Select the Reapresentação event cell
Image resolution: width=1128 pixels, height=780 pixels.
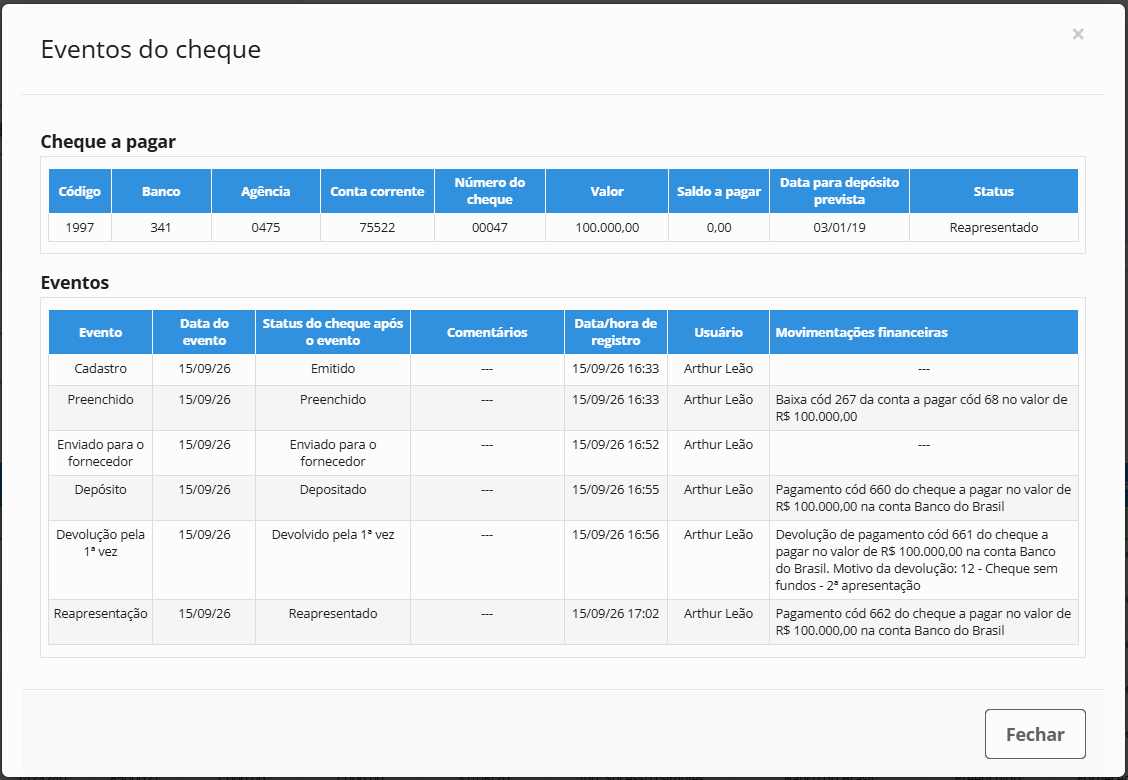pos(101,614)
